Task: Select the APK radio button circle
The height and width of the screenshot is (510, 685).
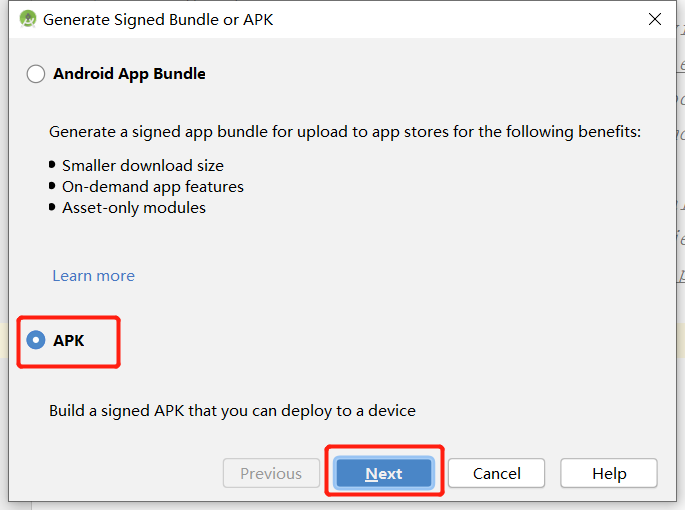Action: [x=36, y=341]
